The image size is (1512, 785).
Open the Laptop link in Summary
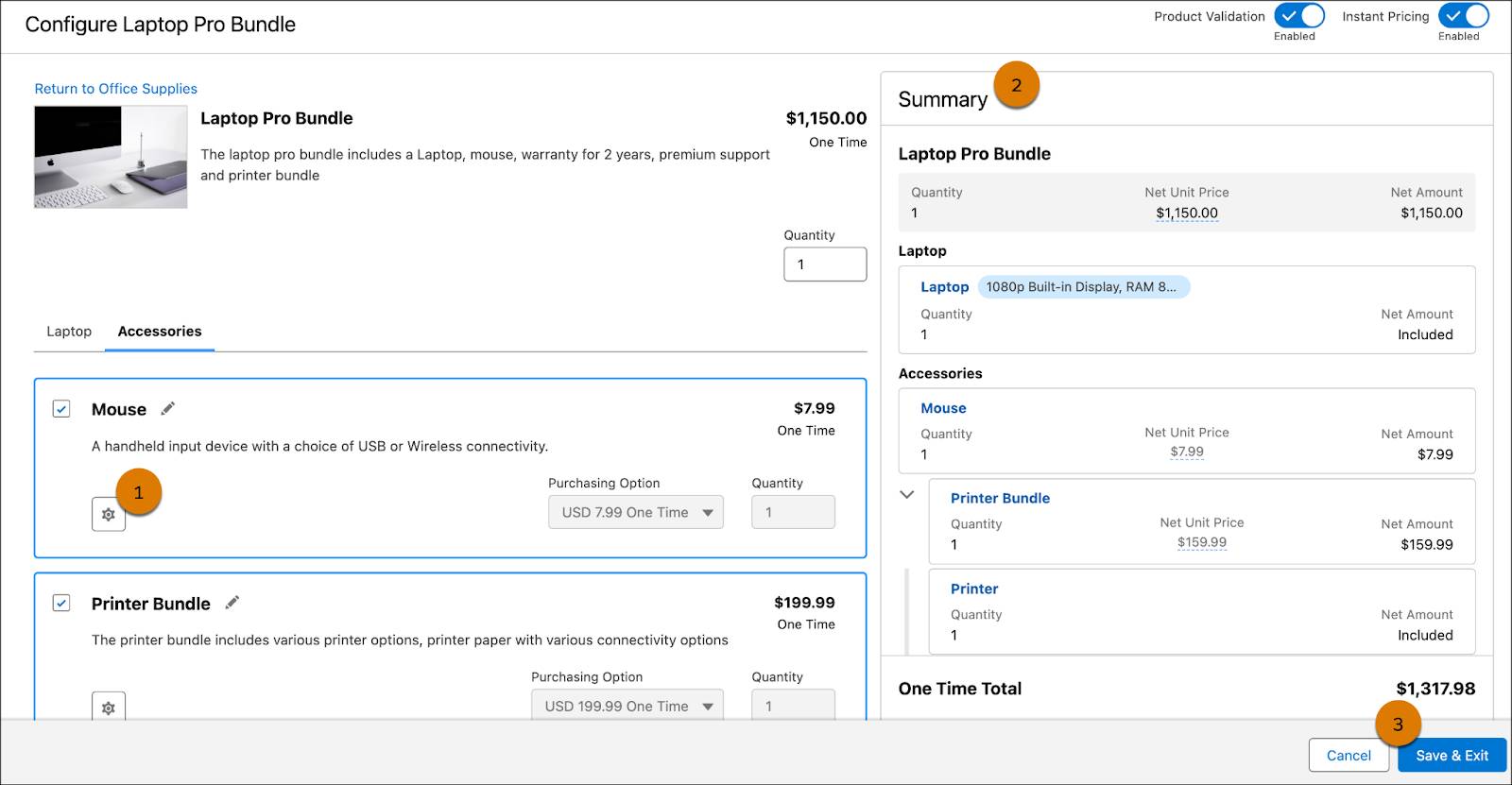944,287
